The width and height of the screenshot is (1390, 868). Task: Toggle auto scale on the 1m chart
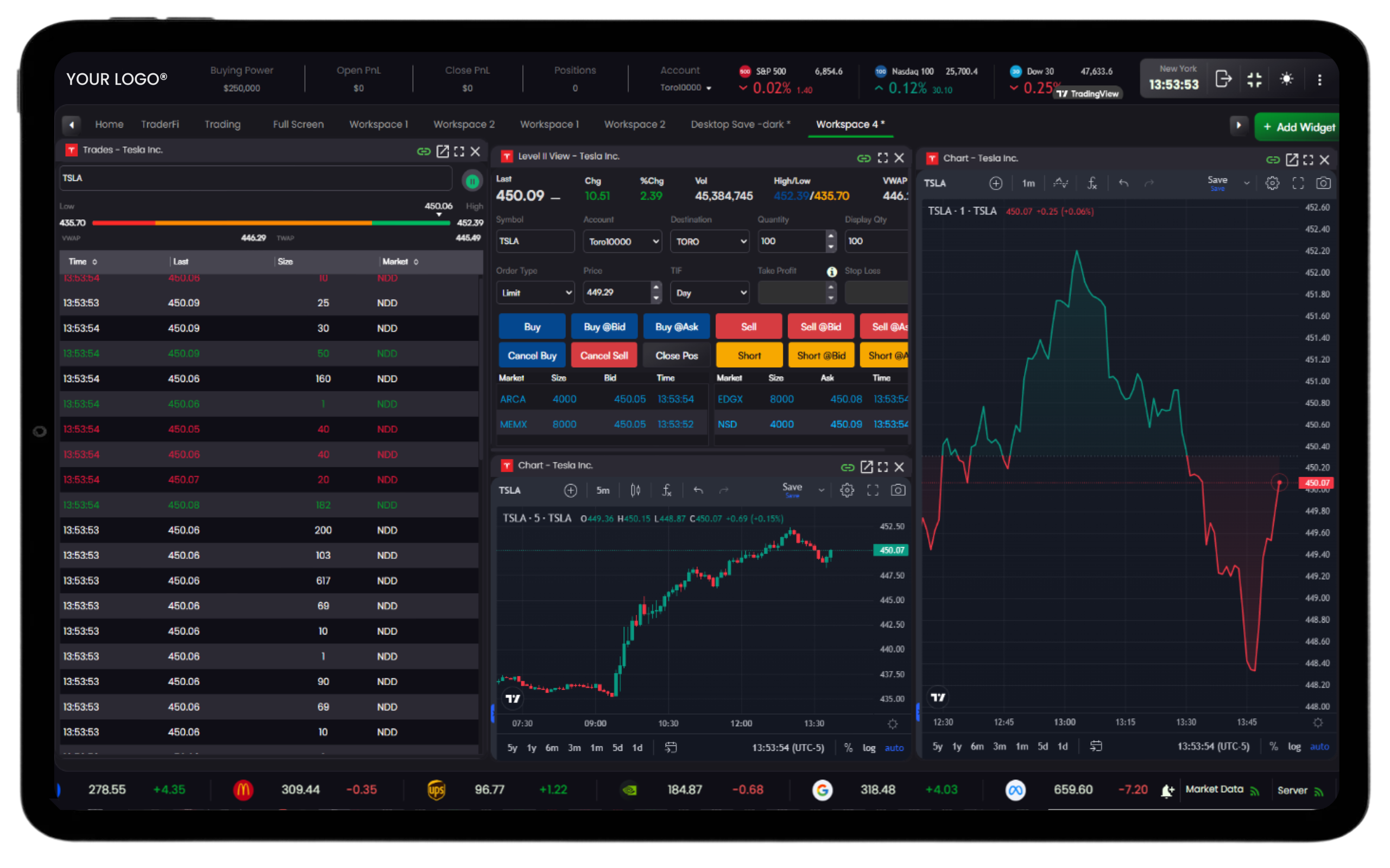click(1319, 746)
